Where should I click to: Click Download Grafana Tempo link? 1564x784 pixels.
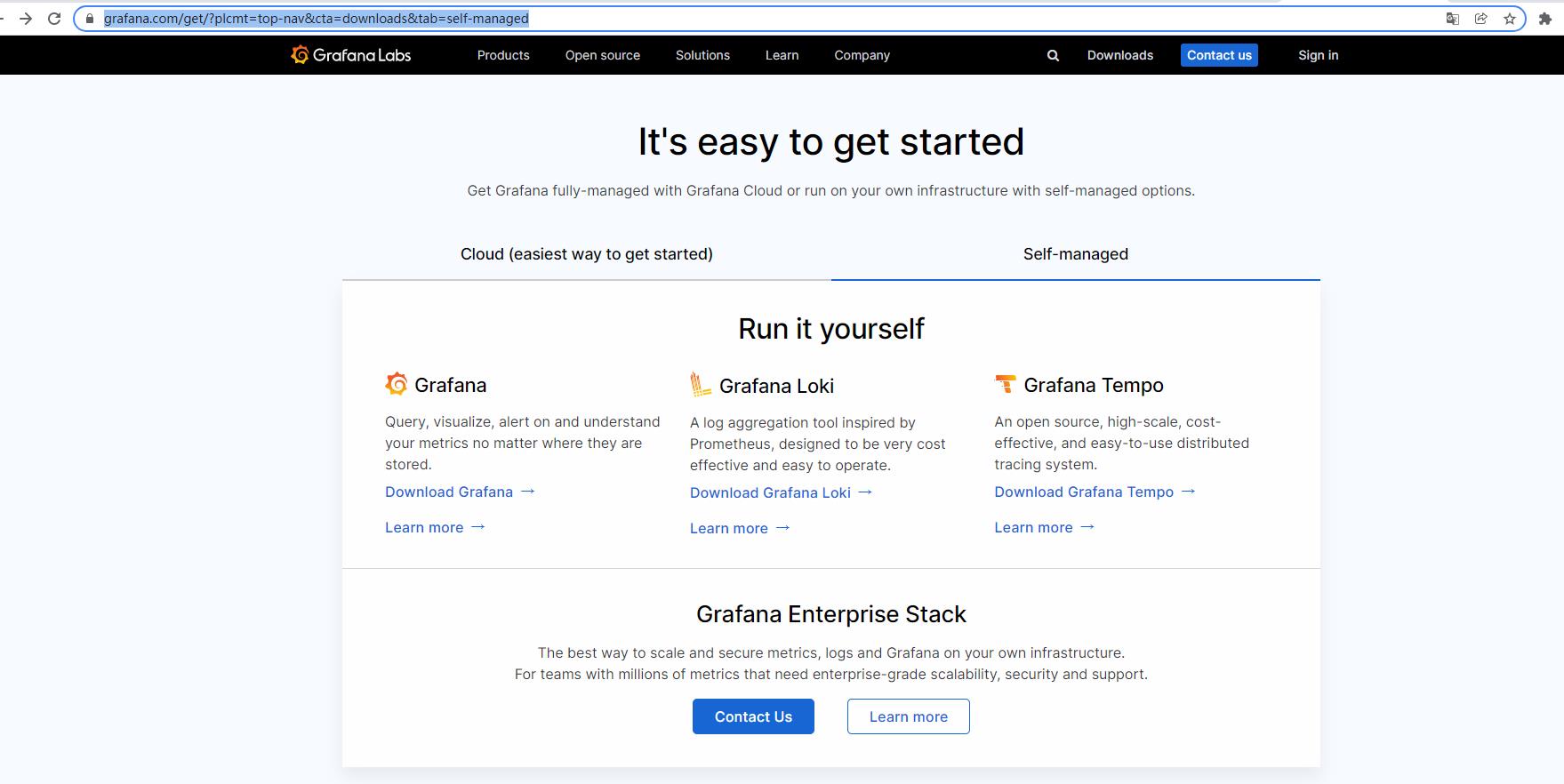point(1095,492)
